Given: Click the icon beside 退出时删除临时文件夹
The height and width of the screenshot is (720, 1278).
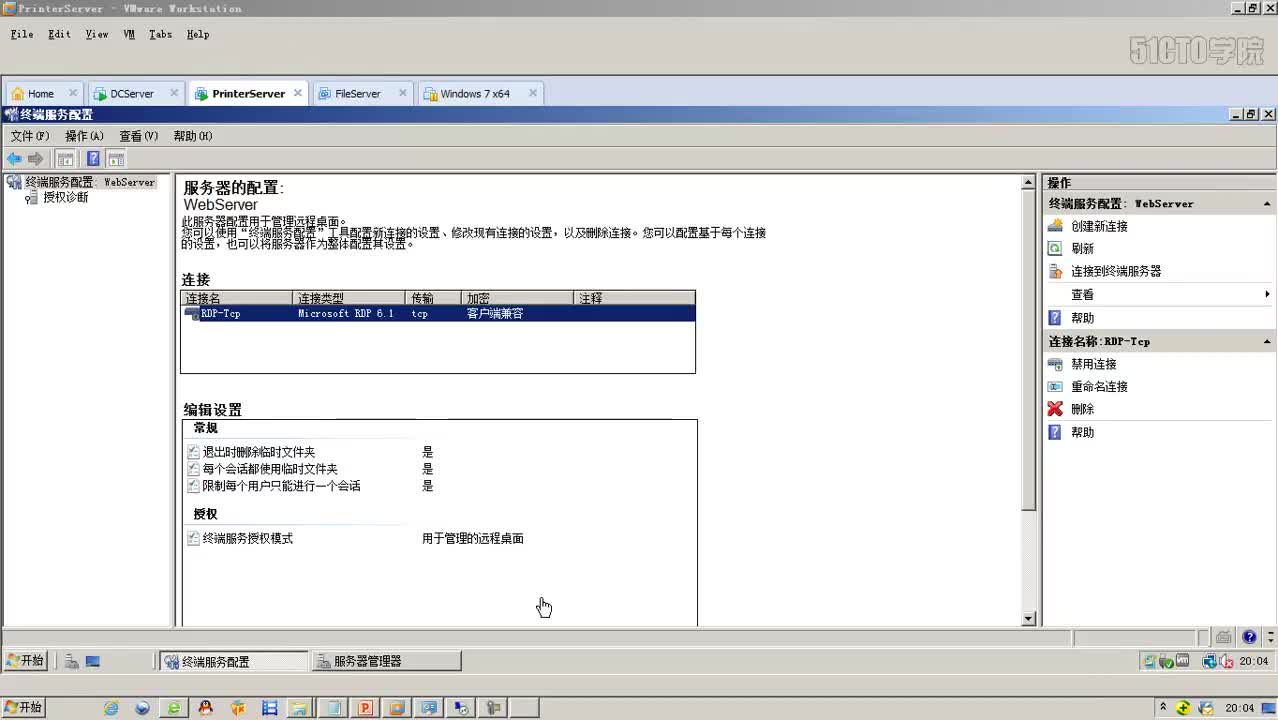Looking at the screenshot, I should [x=194, y=452].
